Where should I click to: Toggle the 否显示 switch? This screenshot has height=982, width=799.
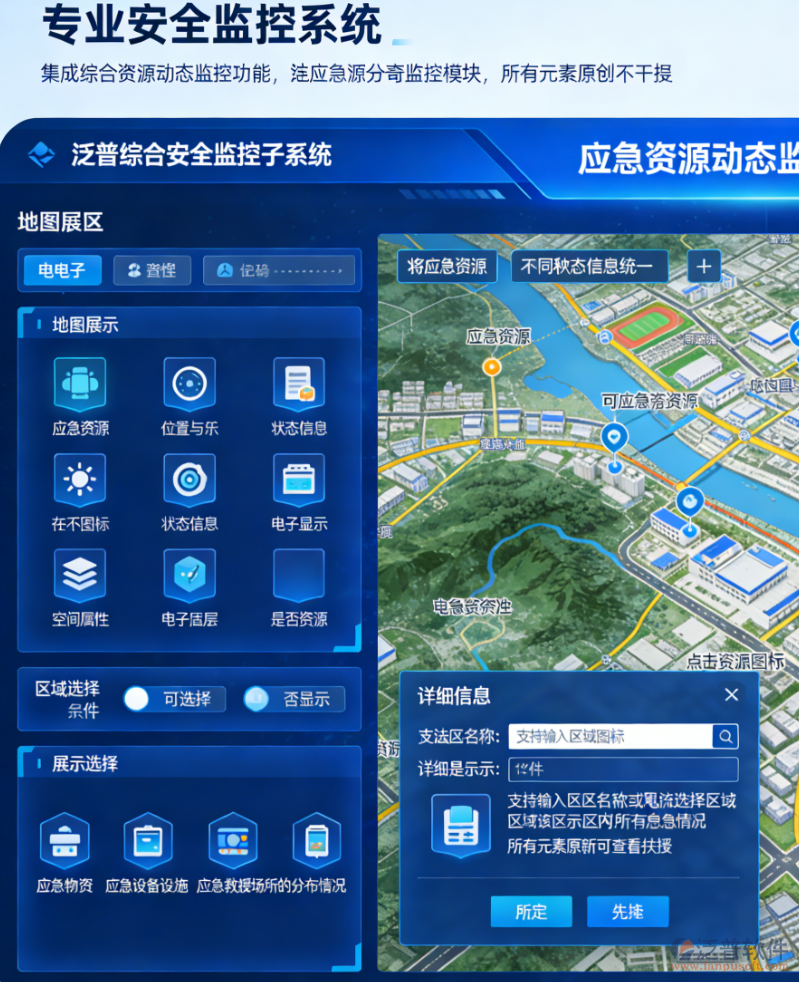294,699
